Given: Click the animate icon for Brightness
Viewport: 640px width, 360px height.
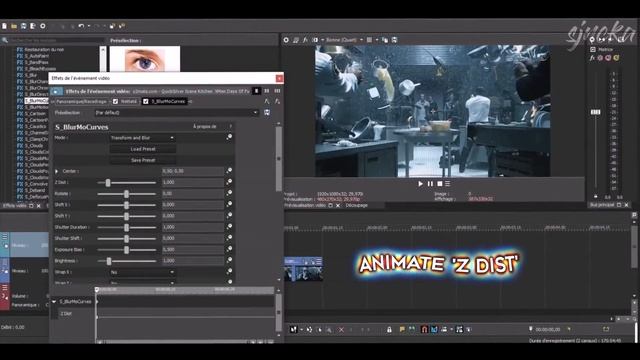Looking at the screenshot, I should coord(229,260).
